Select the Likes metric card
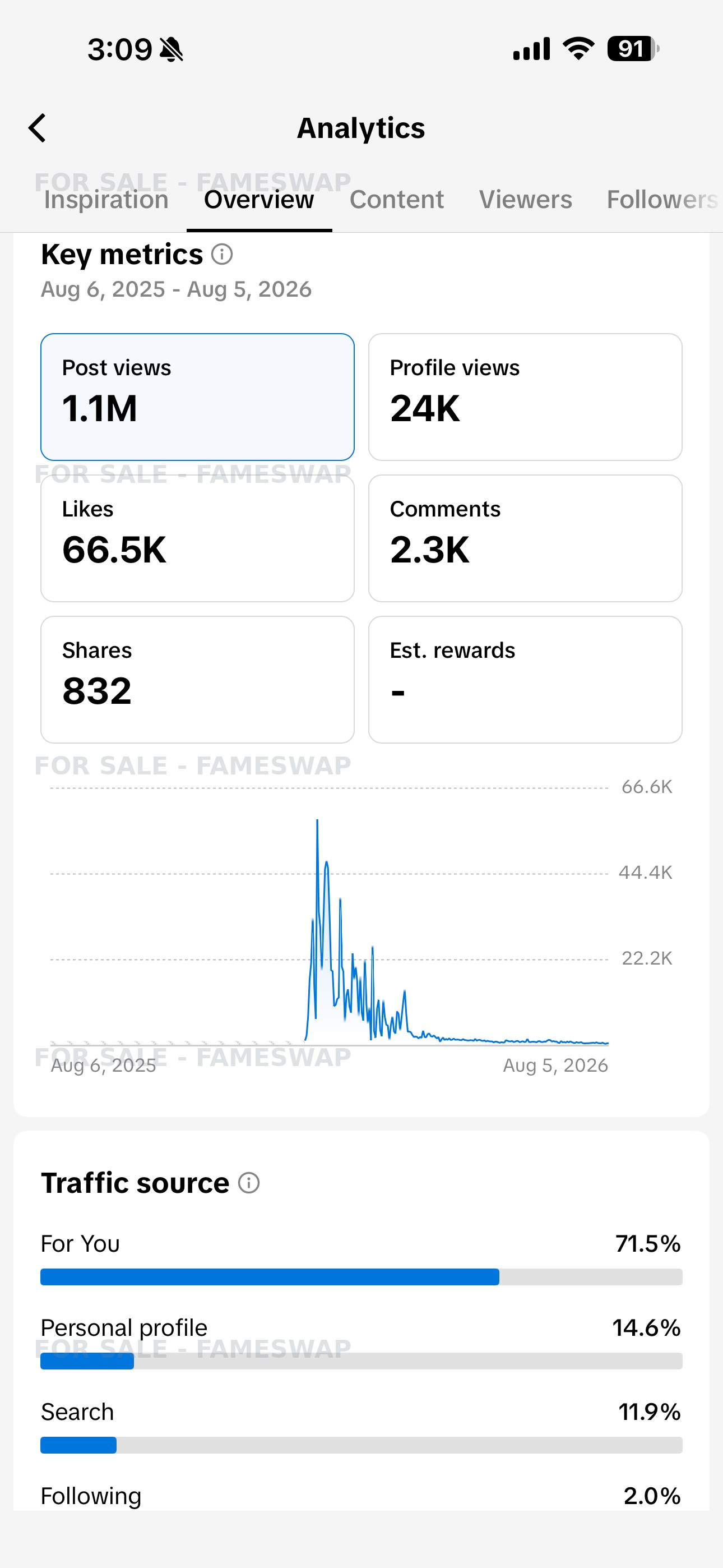The image size is (723, 1568). [x=197, y=538]
